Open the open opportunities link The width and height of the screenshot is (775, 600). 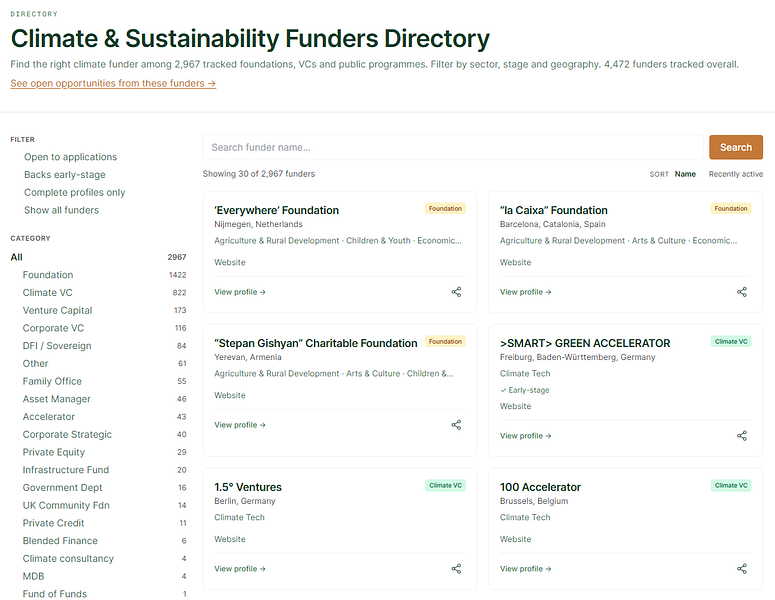[113, 84]
